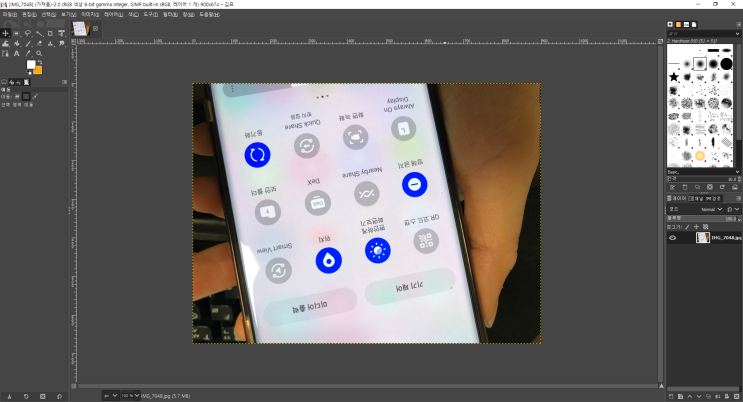Switch to the Fonts tab in brushes dock
This screenshot has height=402, width=743.
[686, 24]
